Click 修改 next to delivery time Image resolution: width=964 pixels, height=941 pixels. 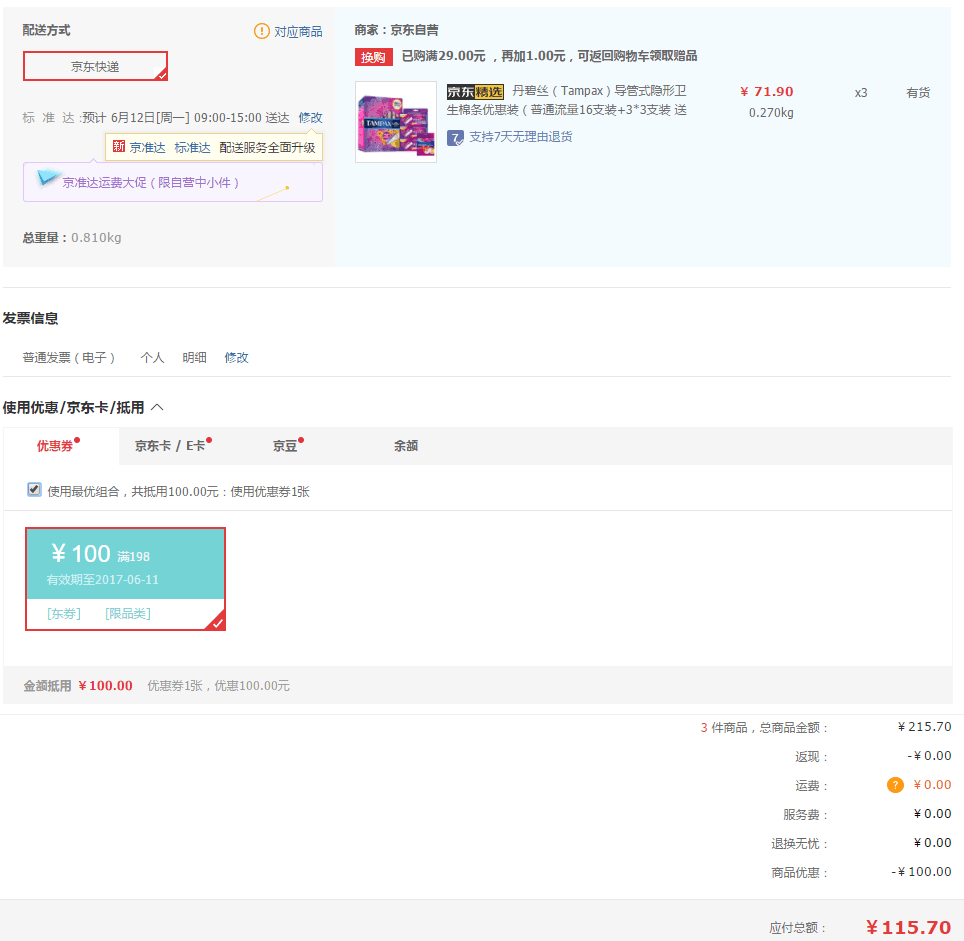click(310, 117)
